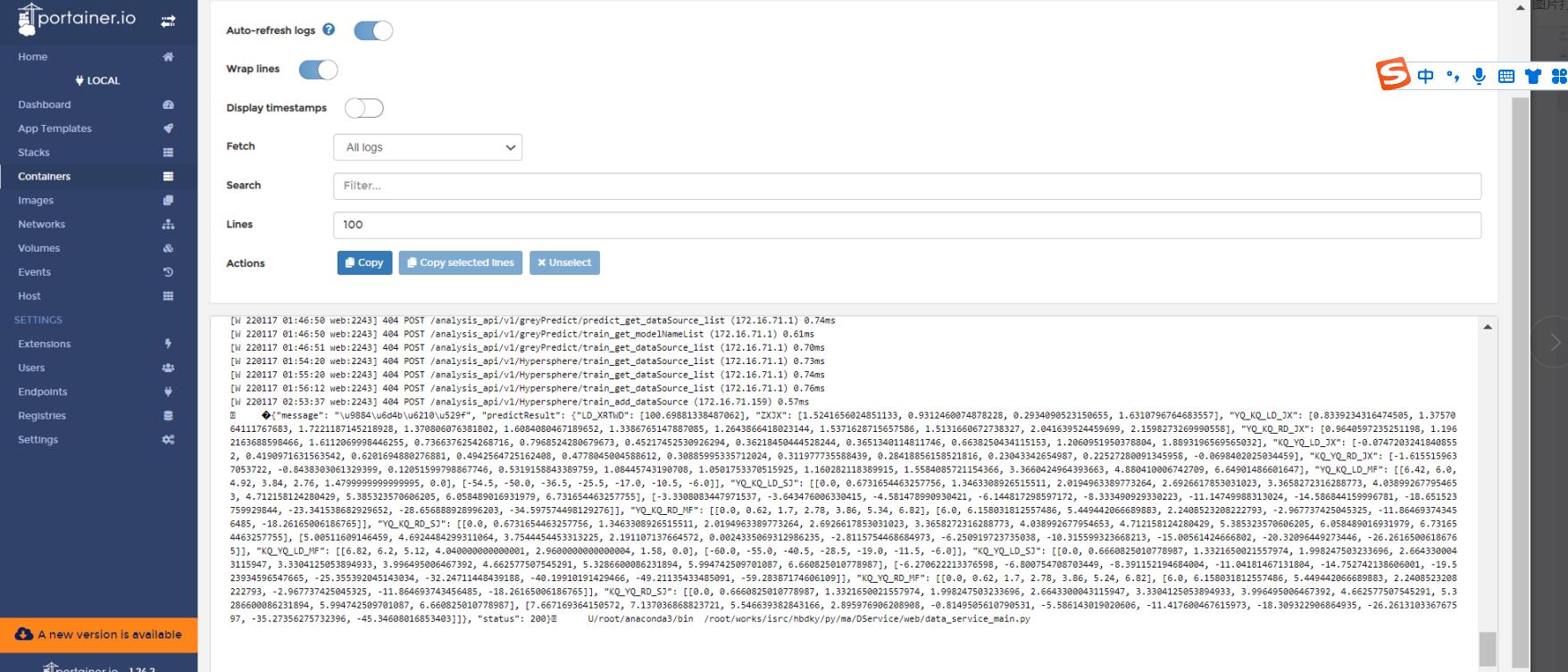This screenshot has width=1568, height=672.
Task: Open the Images page
Action: (36, 201)
